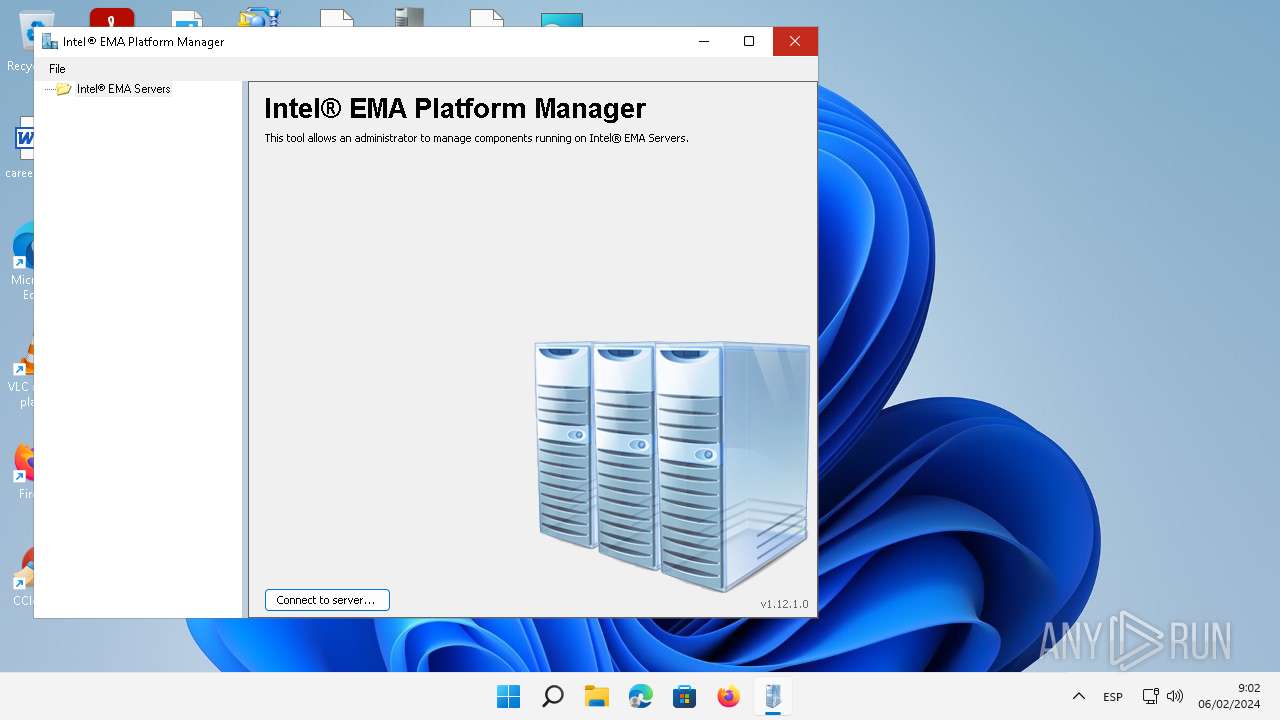Click the Connect to server... button
The image size is (1280, 720).
[327, 600]
